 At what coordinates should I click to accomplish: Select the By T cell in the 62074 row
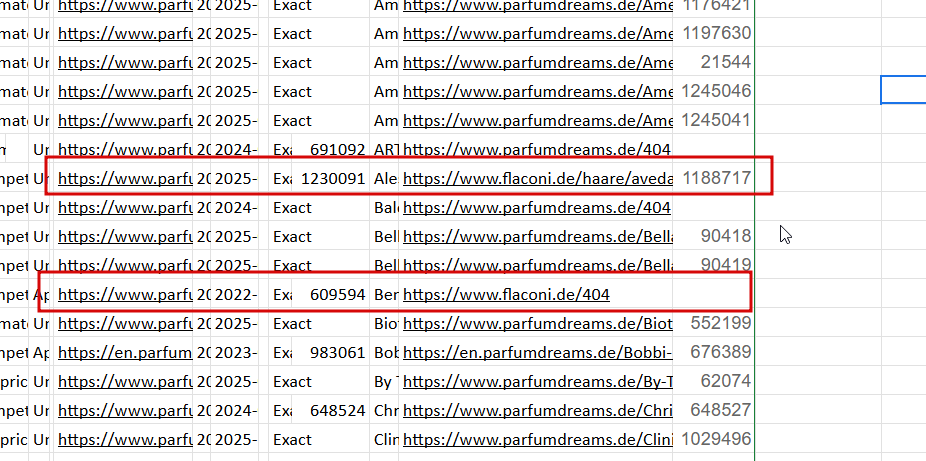[x=385, y=381]
